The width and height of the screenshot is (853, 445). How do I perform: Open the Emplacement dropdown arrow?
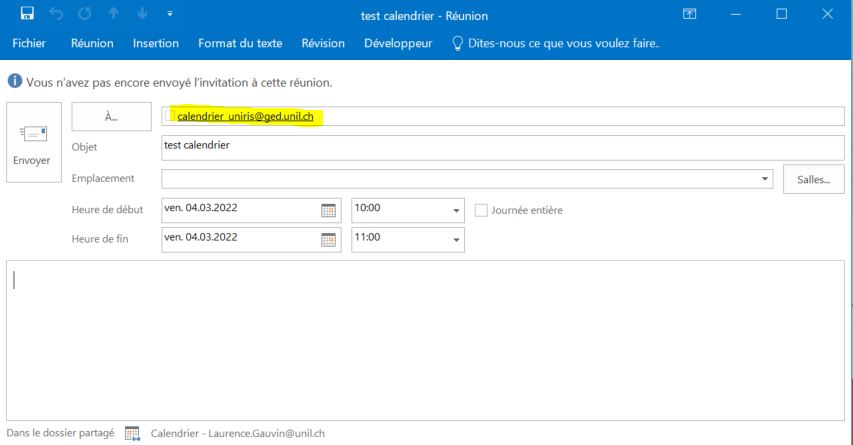pyautogui.click(x=766, y=179)
